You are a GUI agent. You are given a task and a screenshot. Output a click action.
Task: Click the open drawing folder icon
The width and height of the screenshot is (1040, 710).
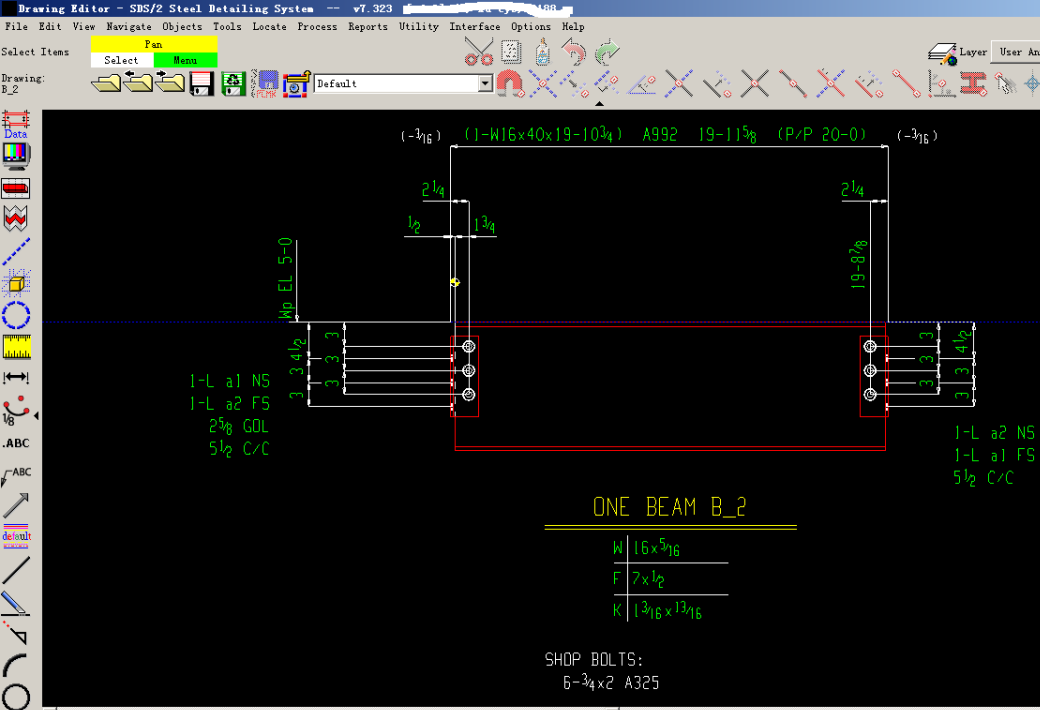point(105,84)
